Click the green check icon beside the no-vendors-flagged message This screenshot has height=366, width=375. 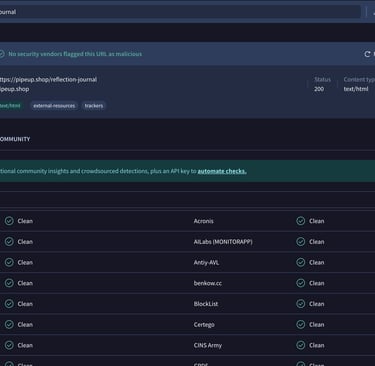2,54
